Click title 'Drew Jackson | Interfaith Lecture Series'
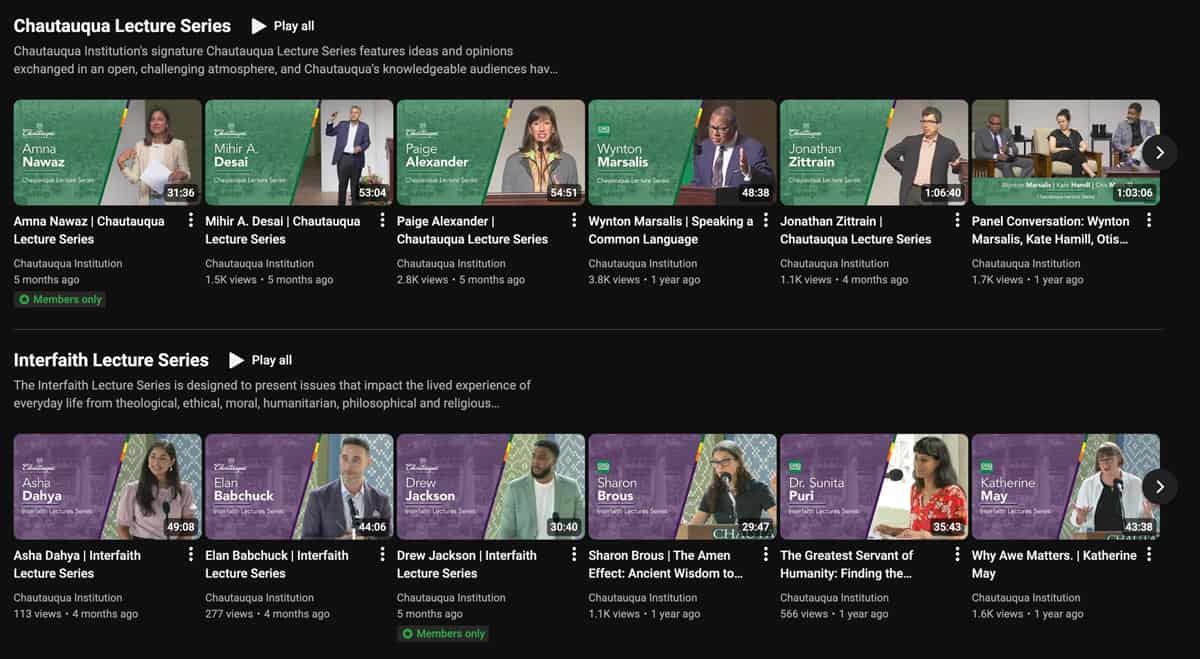1200x659 pixels. tap(467, 564)
